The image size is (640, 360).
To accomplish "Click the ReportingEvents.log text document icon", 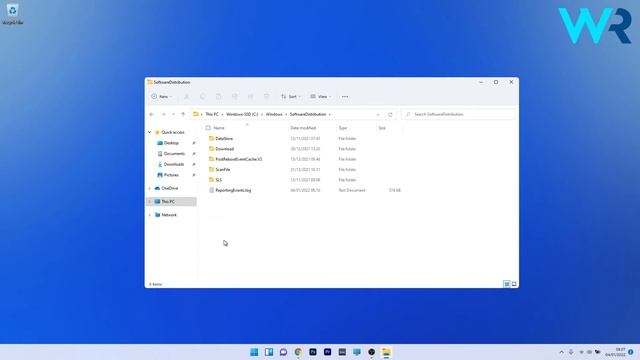I will (x=211, y=190).
